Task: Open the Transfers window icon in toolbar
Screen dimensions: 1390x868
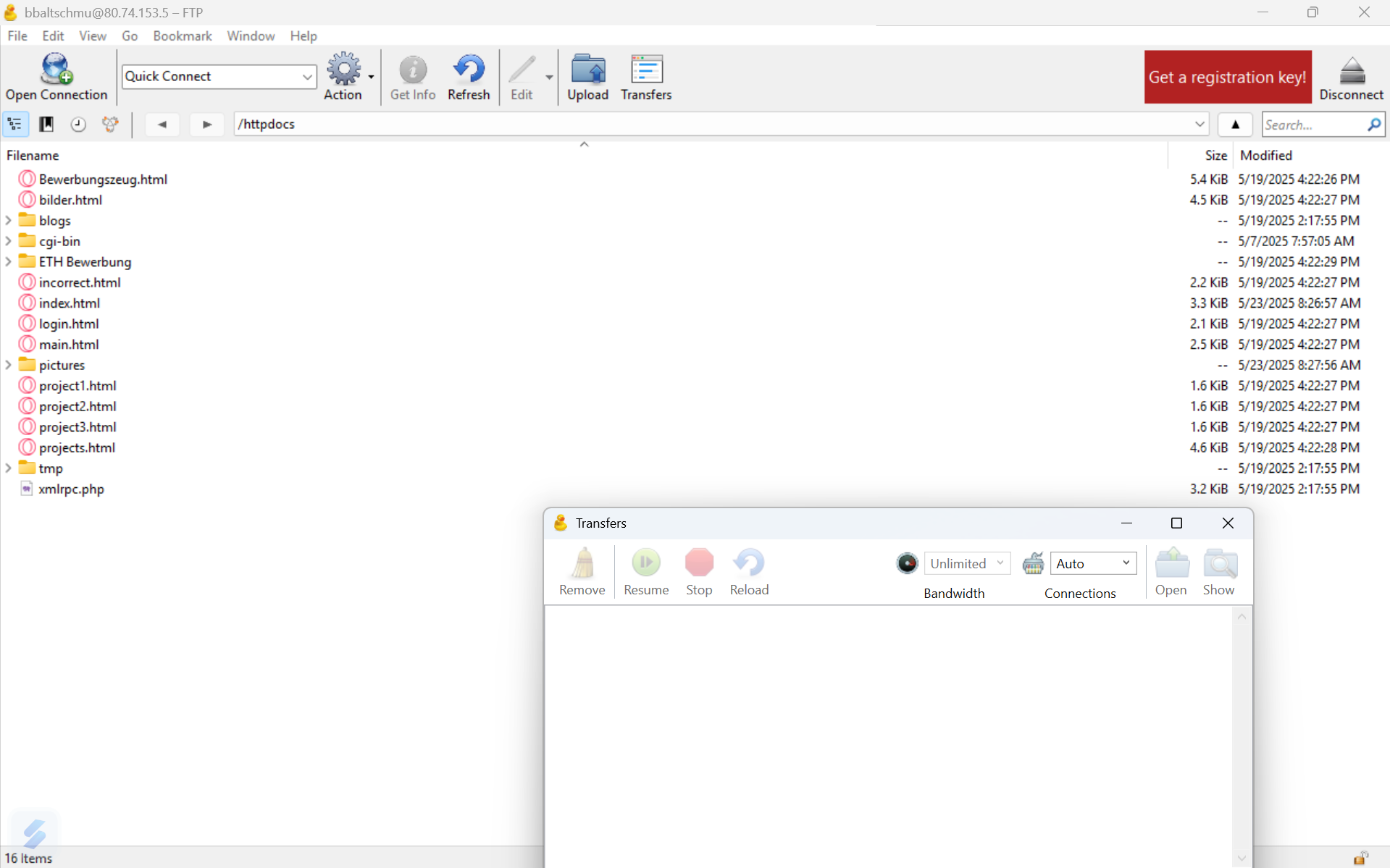Action: pyautogui.click(x=645, y=69)
